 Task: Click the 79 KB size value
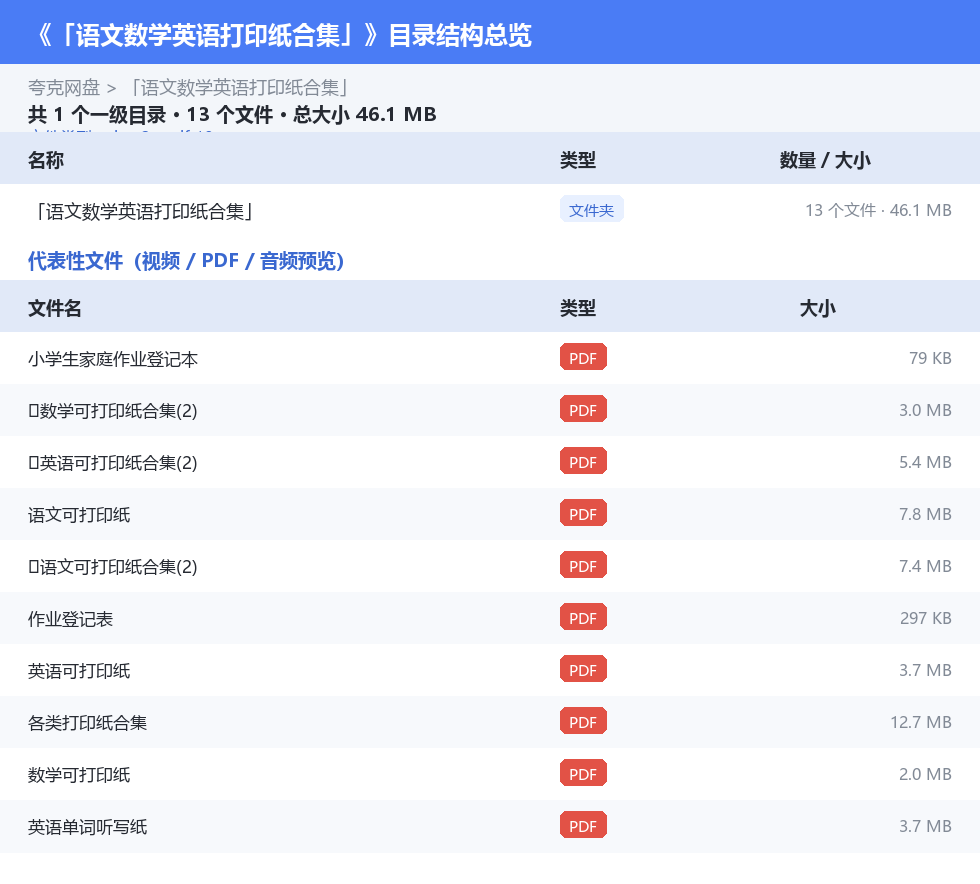930,358
